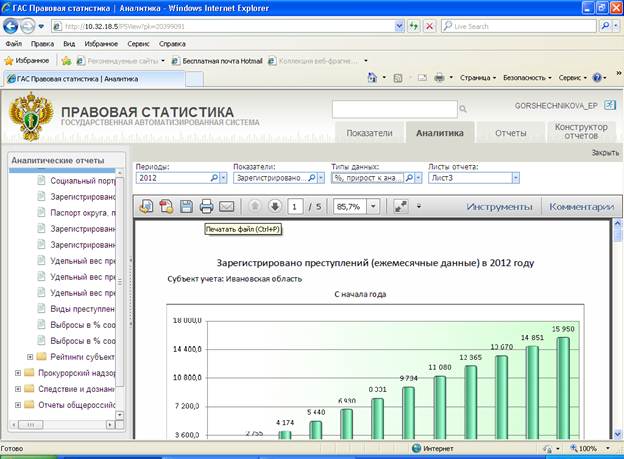The width and height of the screenshot is (624, 459).
Task: Click the Home page icon
Action: (x=372, y=78)
